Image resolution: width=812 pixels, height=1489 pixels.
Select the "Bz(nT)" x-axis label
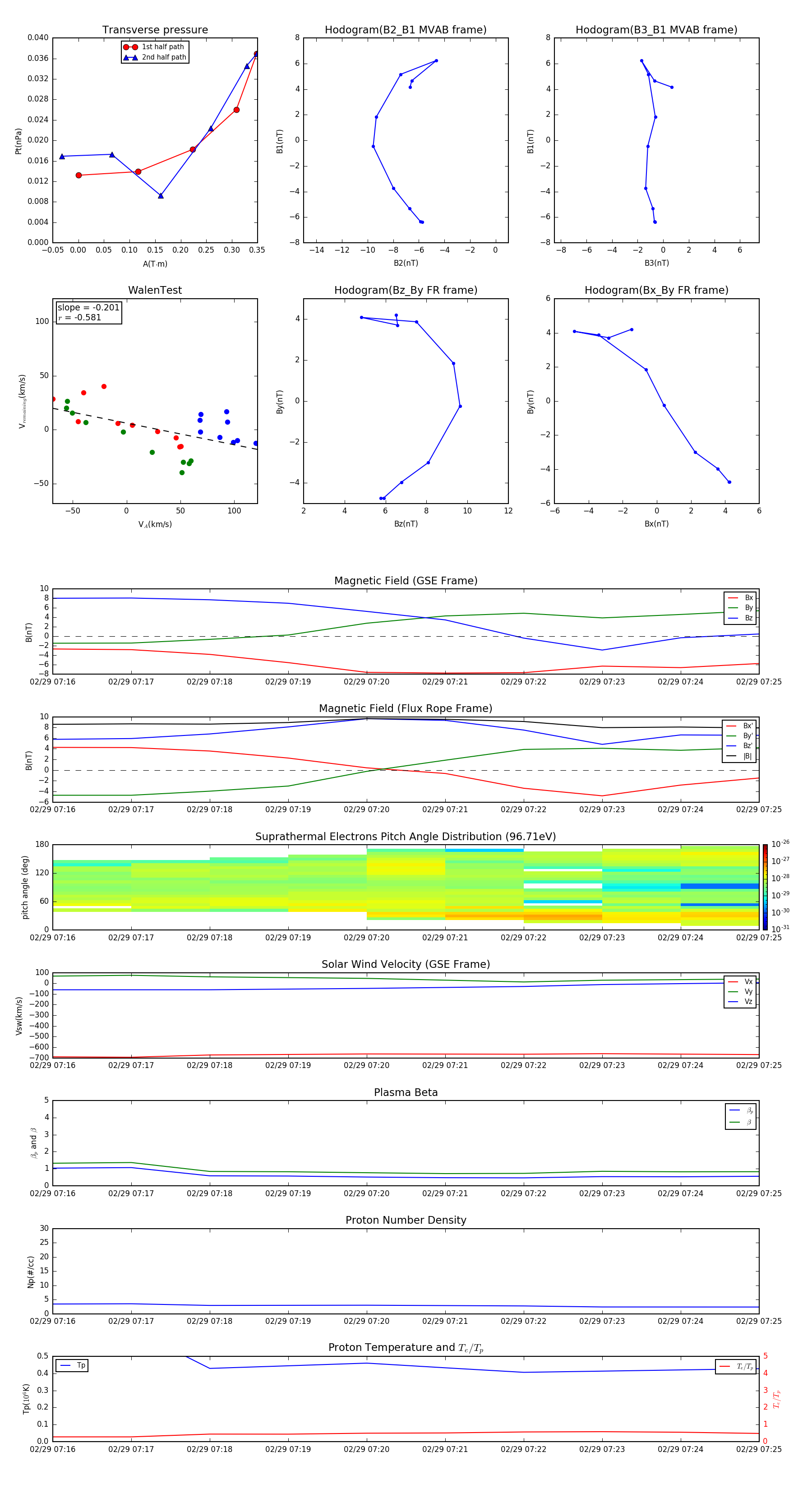tap(406, 524)
